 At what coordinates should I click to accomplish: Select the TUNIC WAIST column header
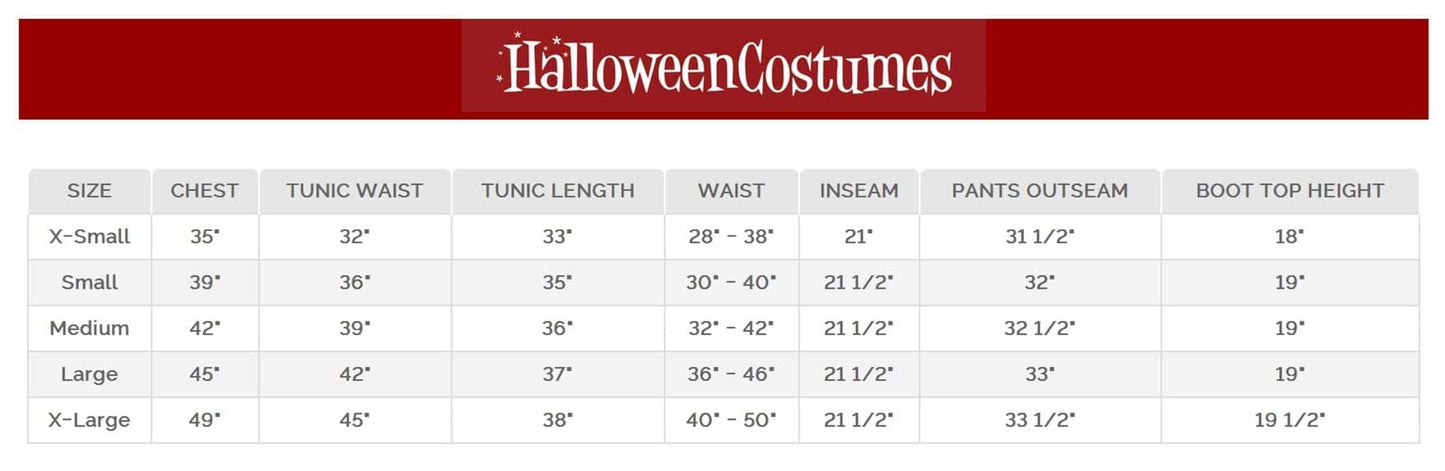coord(355,190)
